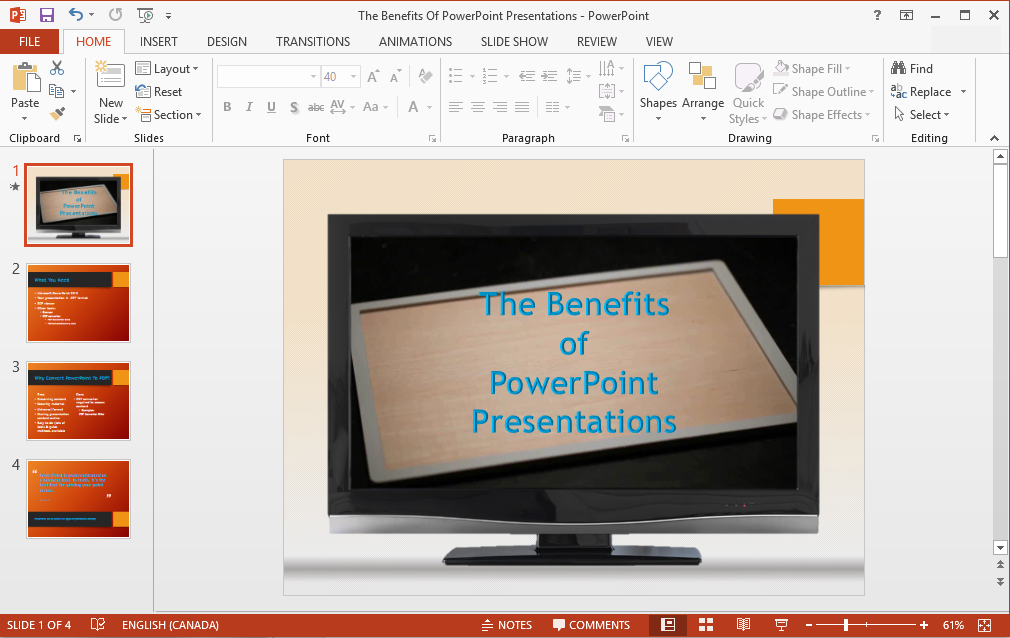Switch to Normal view in status bar
This screenshot has height=638, width=1010.
pos(668,624)
